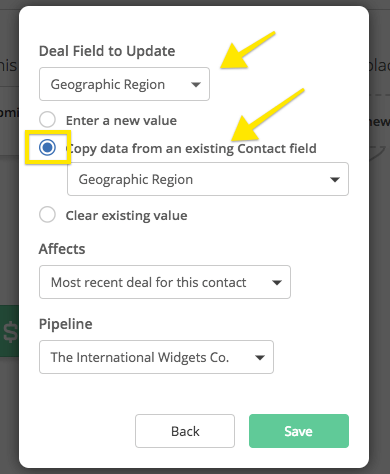Viewport: 390px width, 474px height.
Task: Click the 'Clear existing value' label text
Action: tap(126, 216)
